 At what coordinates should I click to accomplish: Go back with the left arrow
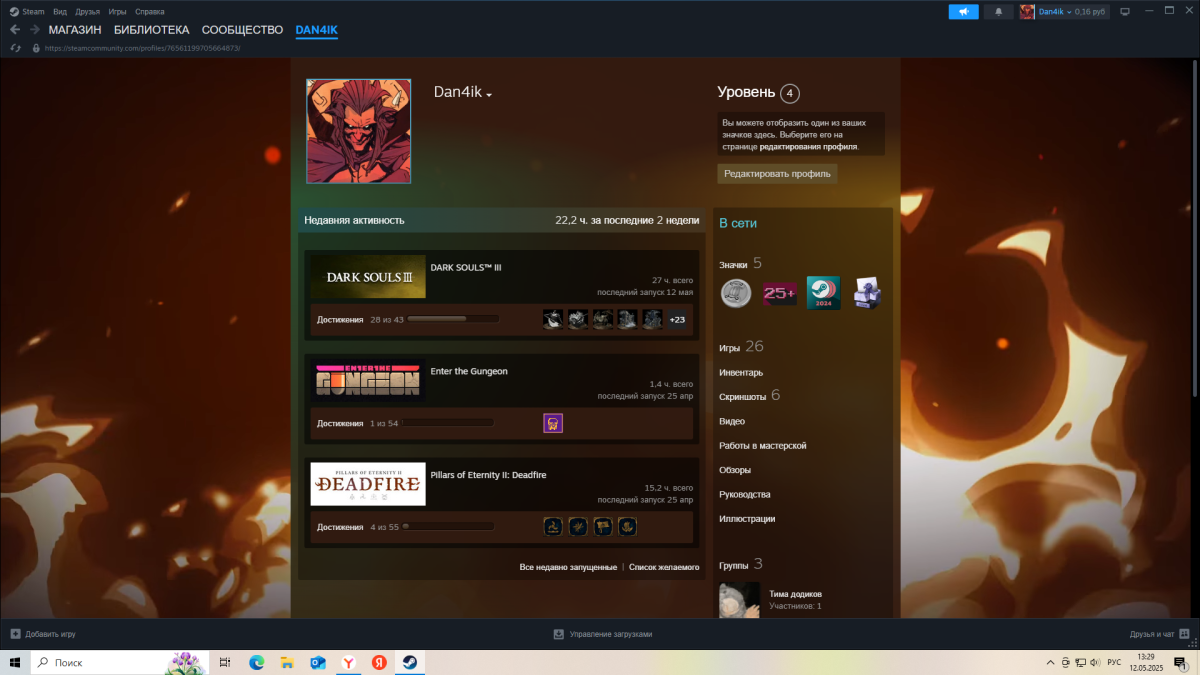click(15, 30)
